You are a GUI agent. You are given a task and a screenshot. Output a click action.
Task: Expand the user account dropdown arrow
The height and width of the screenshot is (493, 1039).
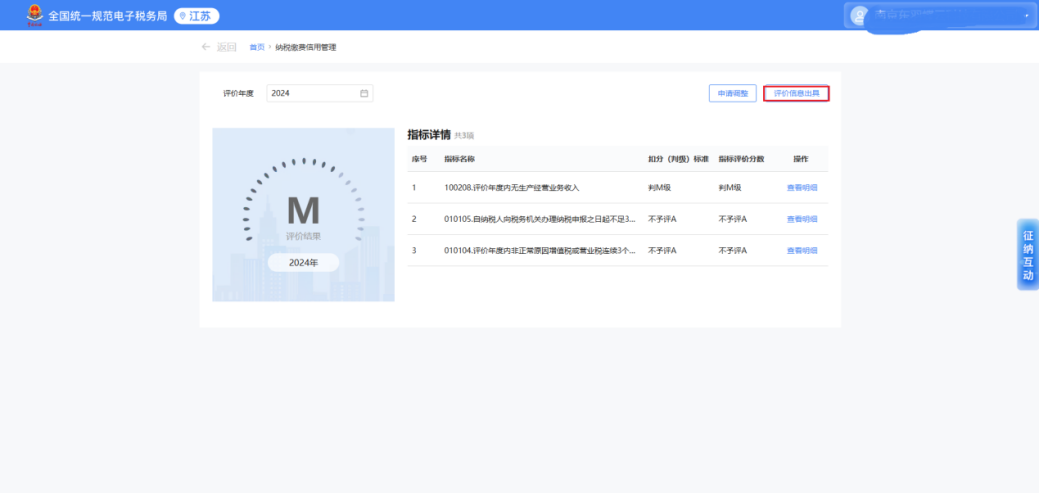coord(1026,16)
